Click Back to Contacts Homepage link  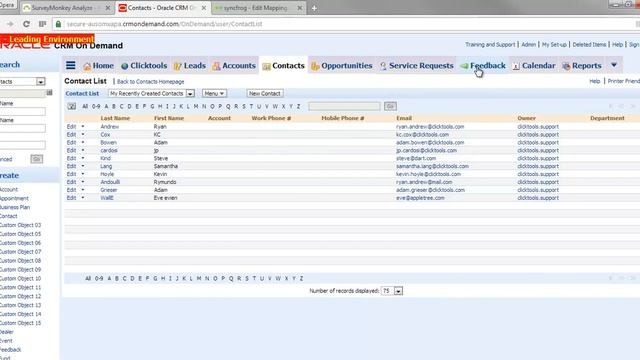[151, 82]
